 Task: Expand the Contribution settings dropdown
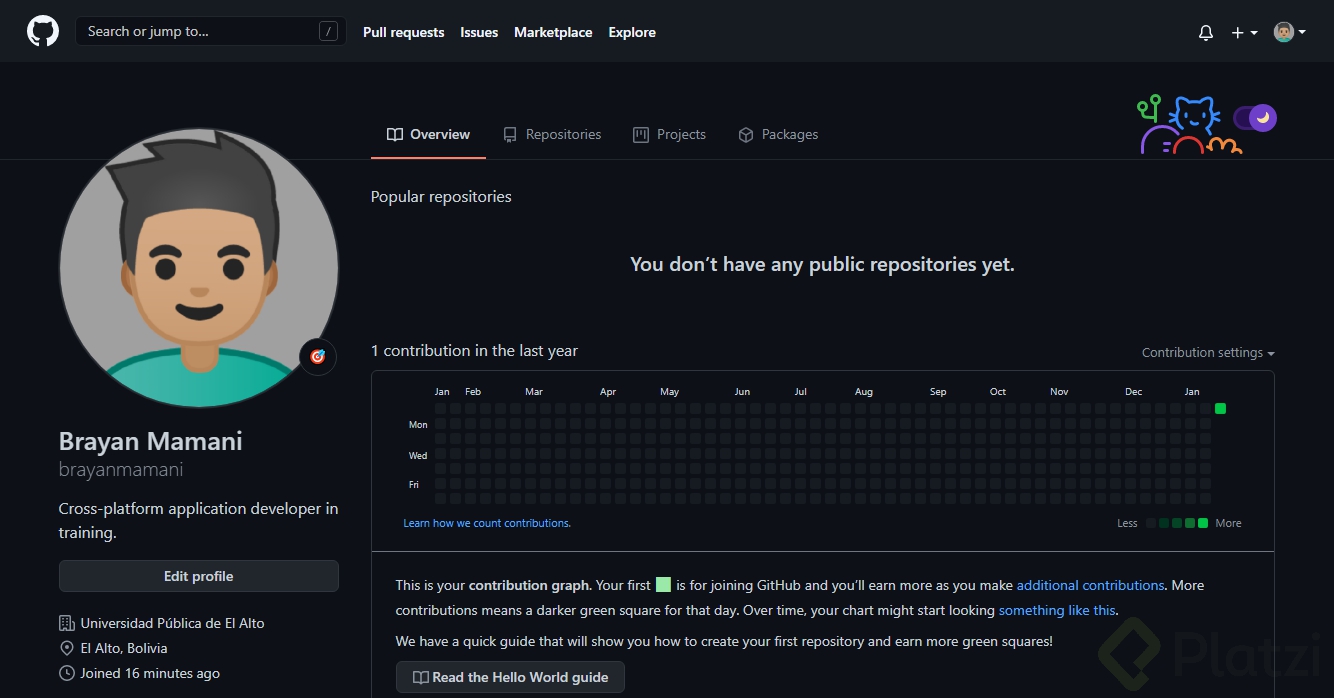point(1208,353)
